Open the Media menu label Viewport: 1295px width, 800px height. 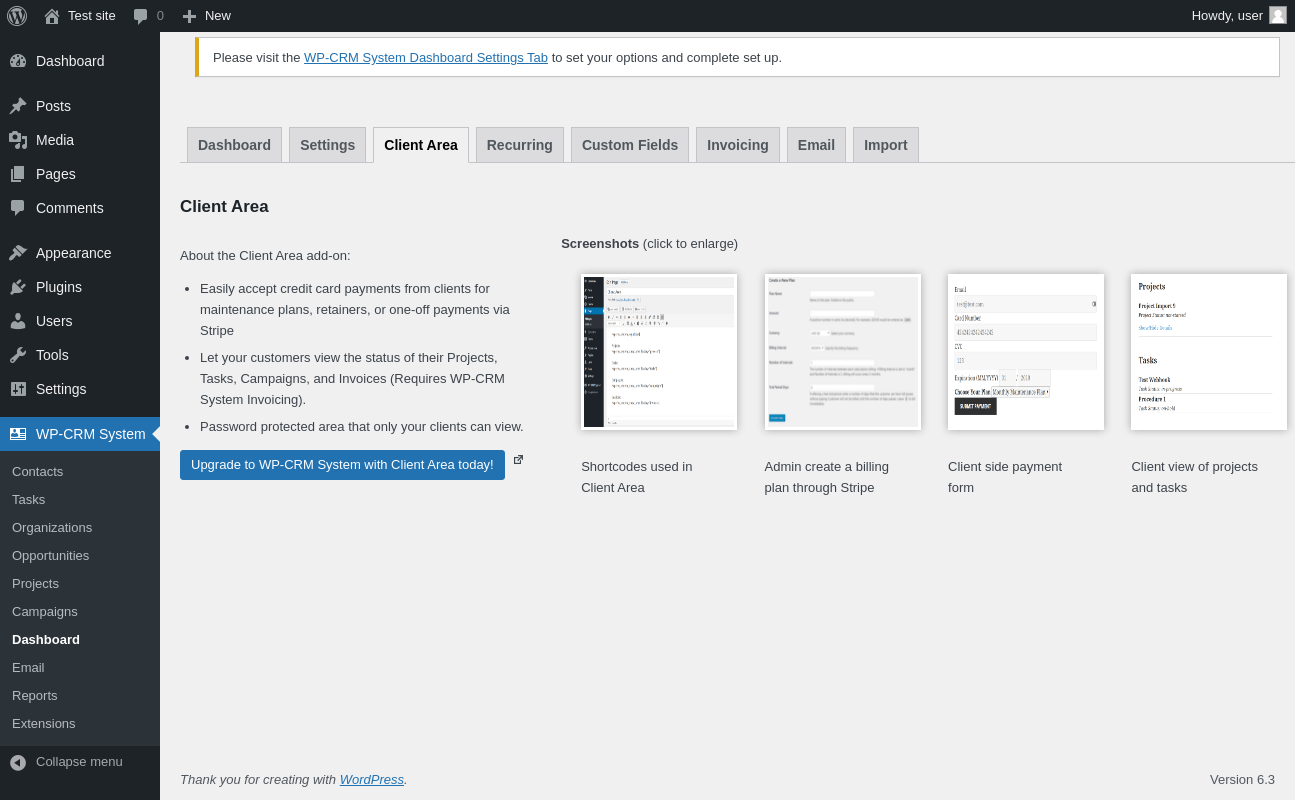[x=55, y=140]
